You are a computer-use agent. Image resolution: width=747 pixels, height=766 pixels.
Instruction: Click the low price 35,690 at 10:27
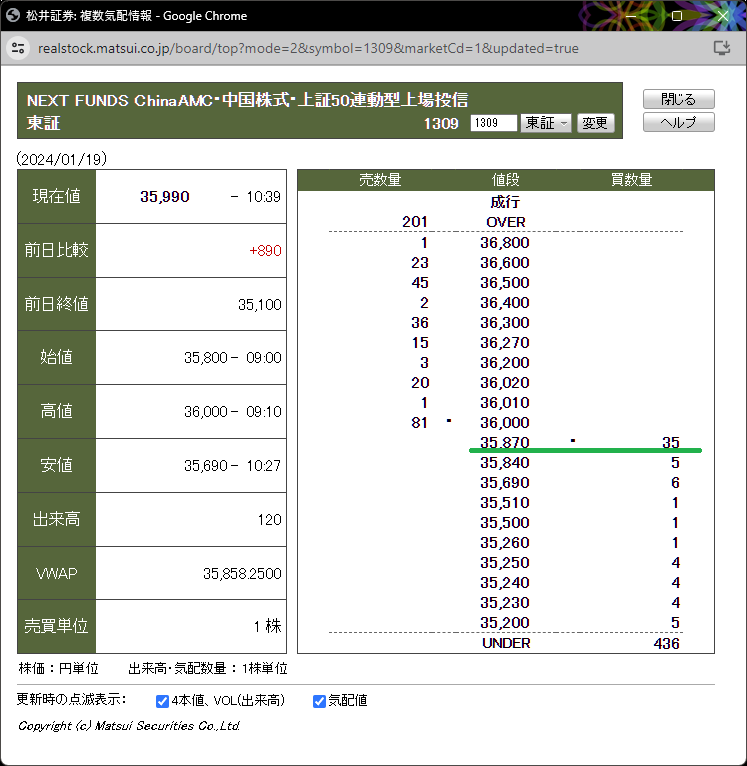coord(206,466)
